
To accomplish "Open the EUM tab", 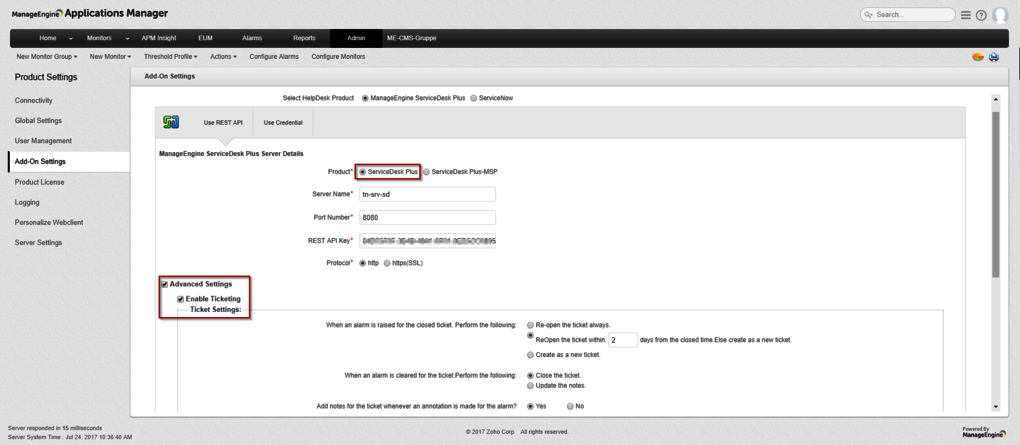I will pos(206,38).
